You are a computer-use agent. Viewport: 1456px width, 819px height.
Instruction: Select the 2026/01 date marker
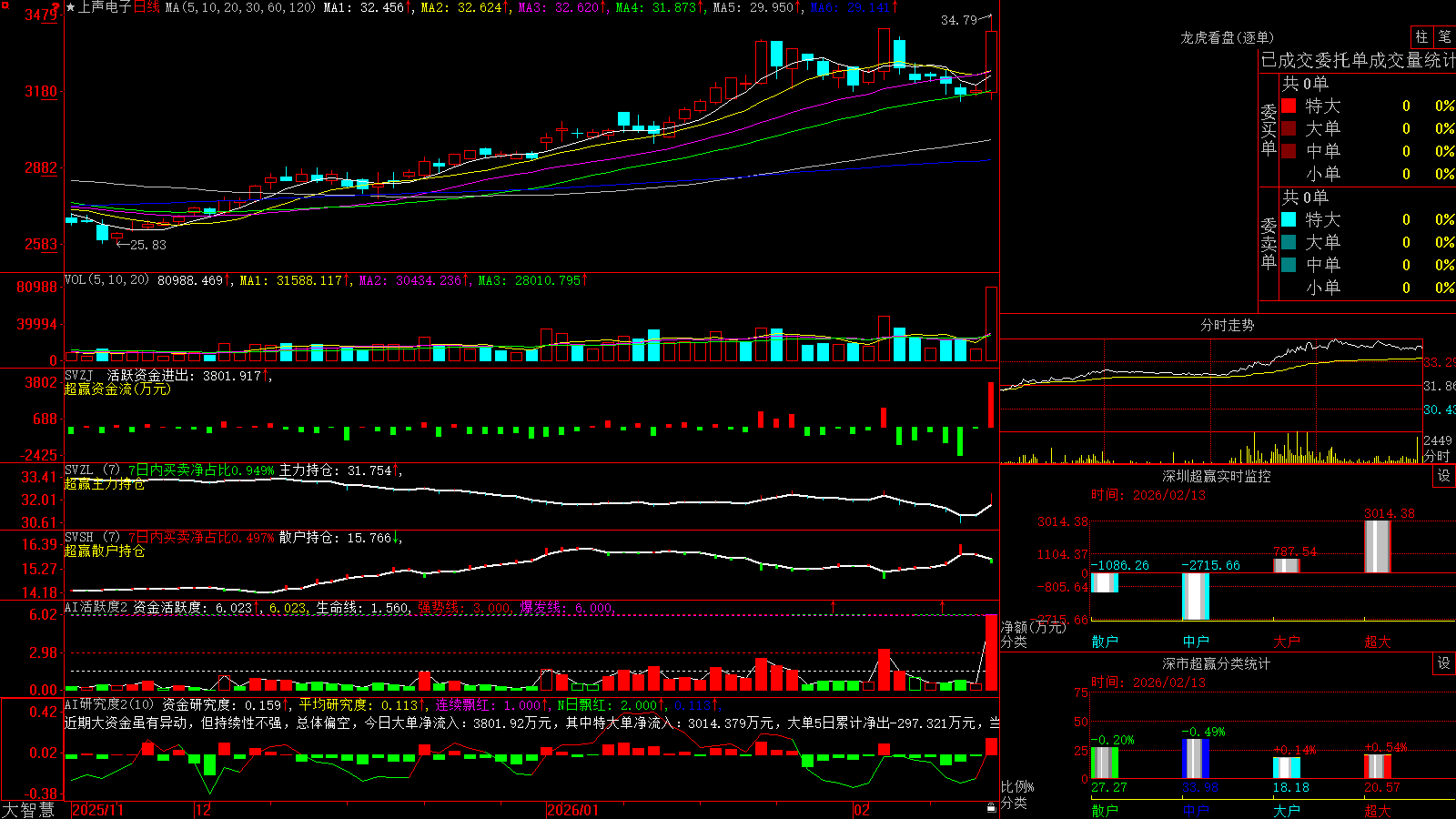(572, 810)
